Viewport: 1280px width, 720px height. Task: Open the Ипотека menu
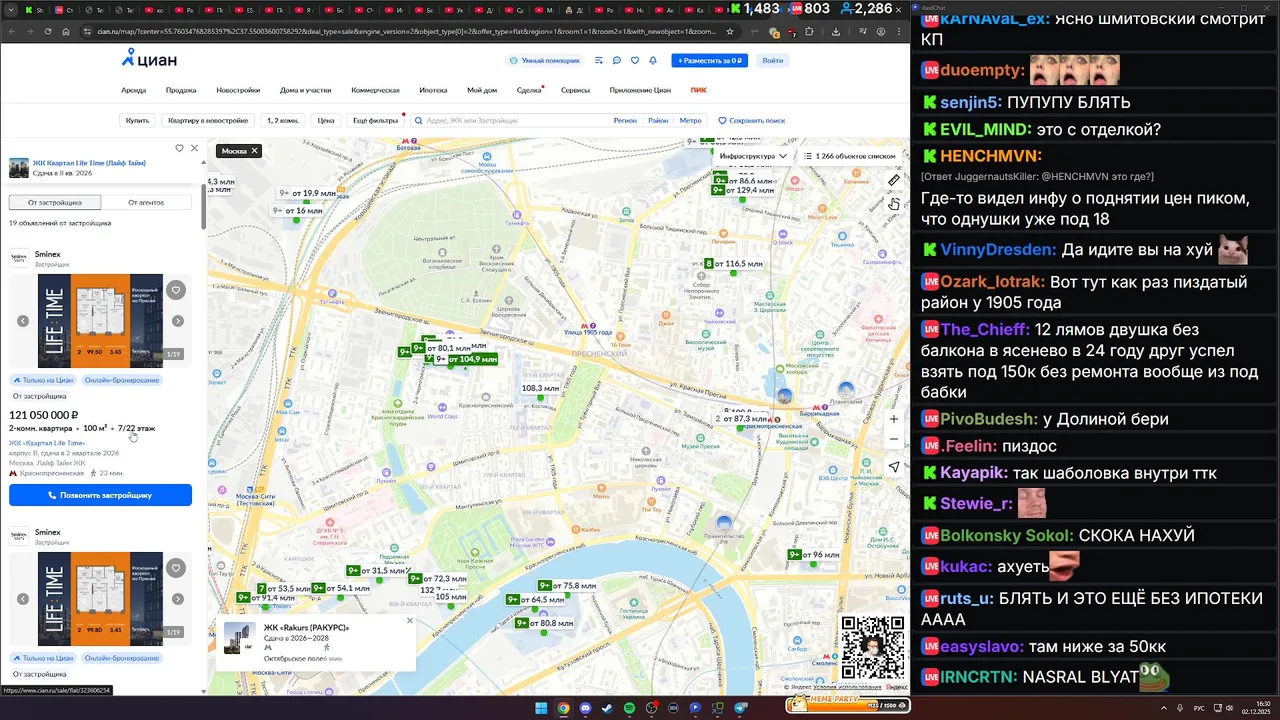click(433, 90)
